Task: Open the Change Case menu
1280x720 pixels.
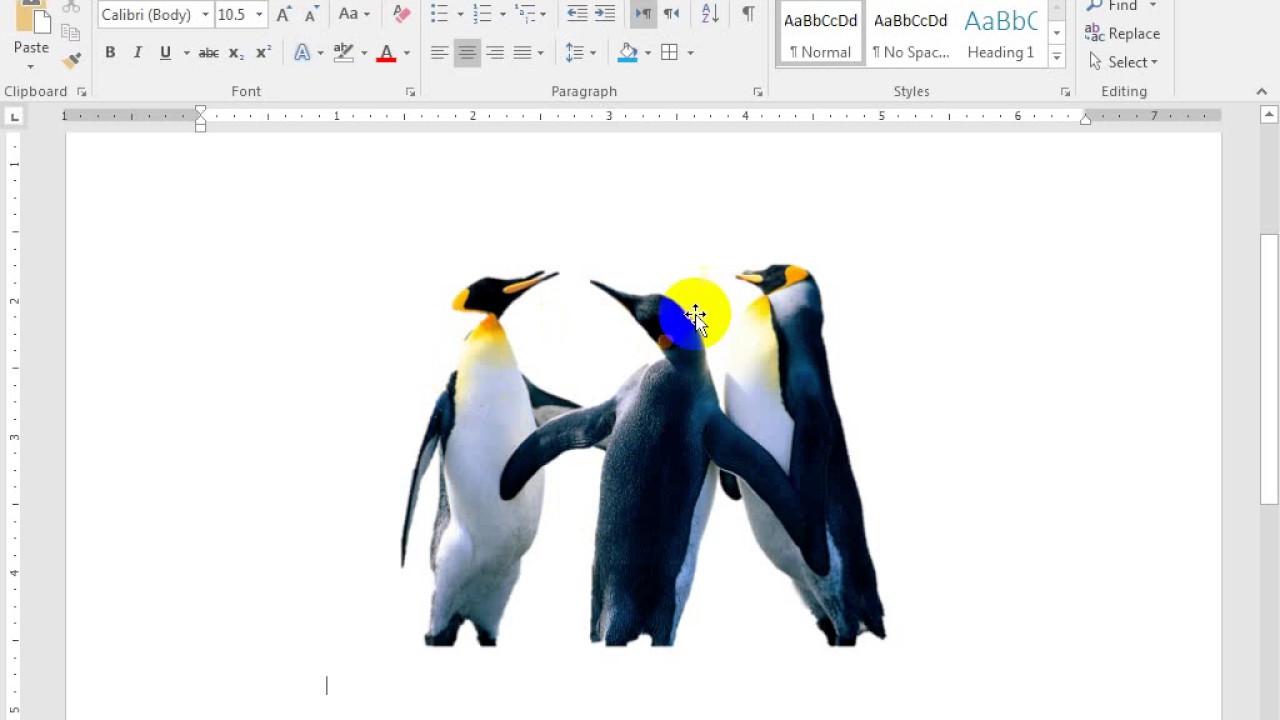Action: (353, 14)
